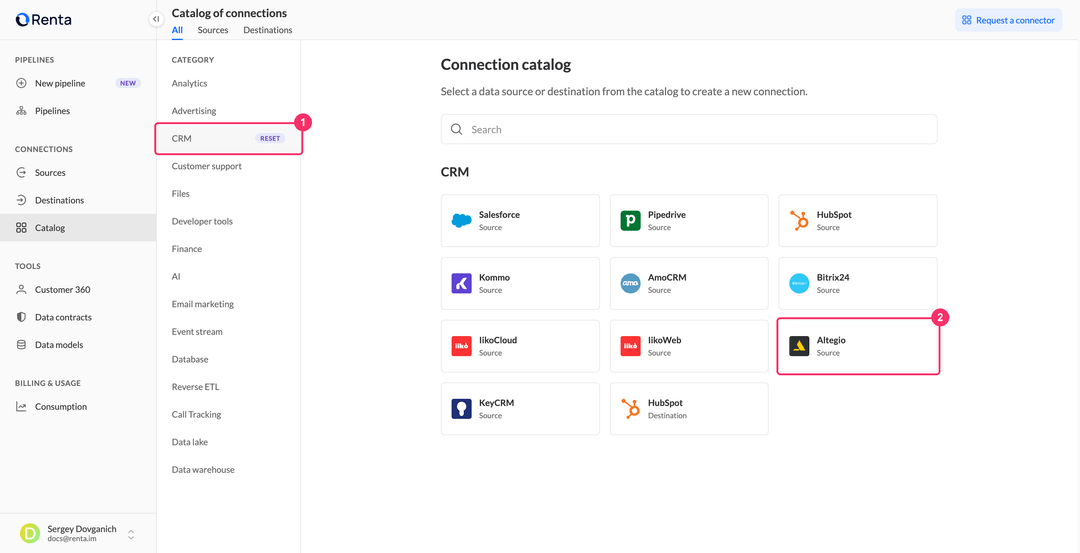Select the Customer support category
This screenshot has height=553, width=1080.
[207, 166]
